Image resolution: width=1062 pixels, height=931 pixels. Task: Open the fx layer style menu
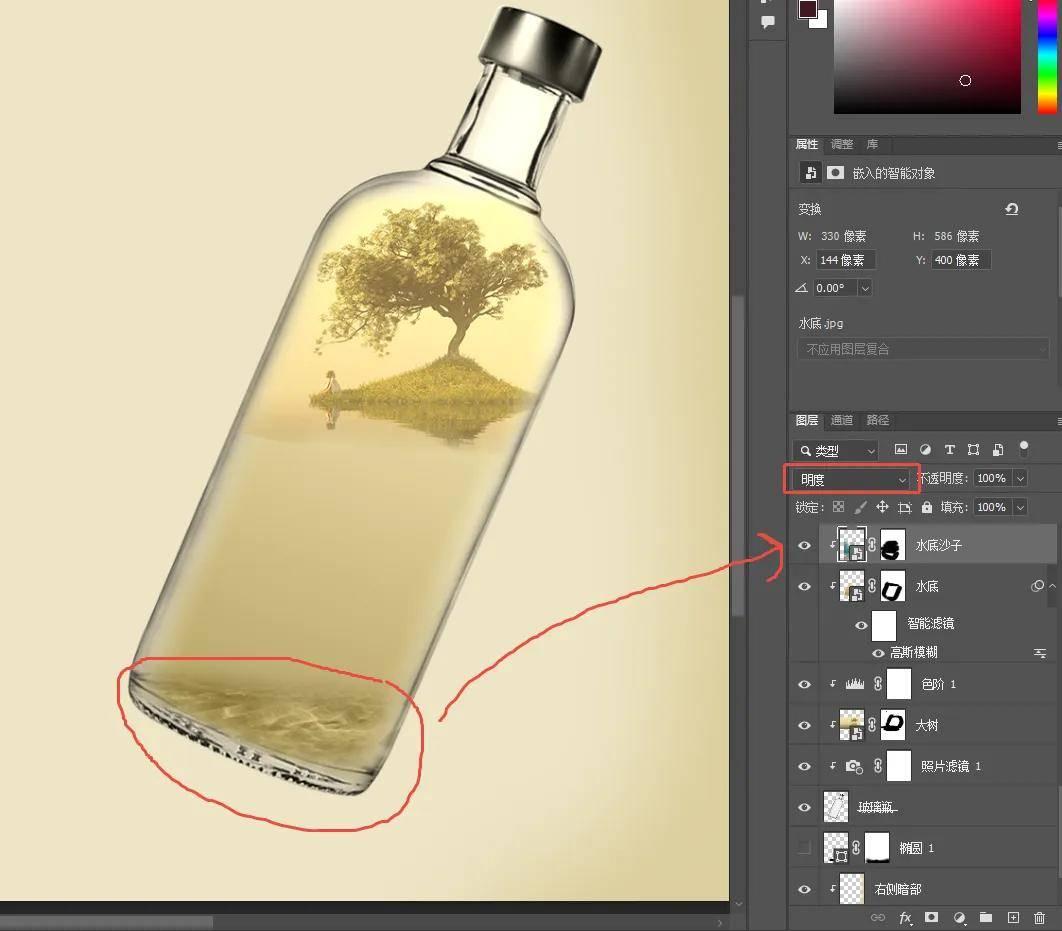[905, 917]
